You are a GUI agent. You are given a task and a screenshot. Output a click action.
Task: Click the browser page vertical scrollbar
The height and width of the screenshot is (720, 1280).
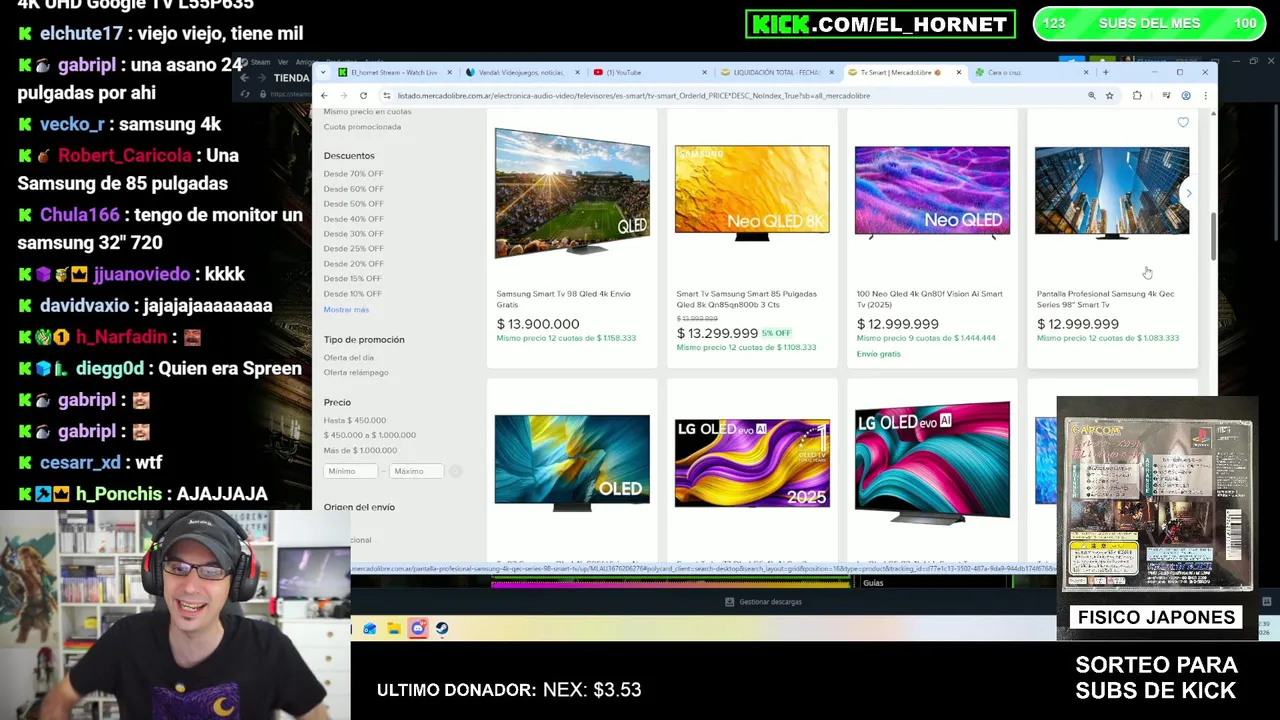point(1214,238)
